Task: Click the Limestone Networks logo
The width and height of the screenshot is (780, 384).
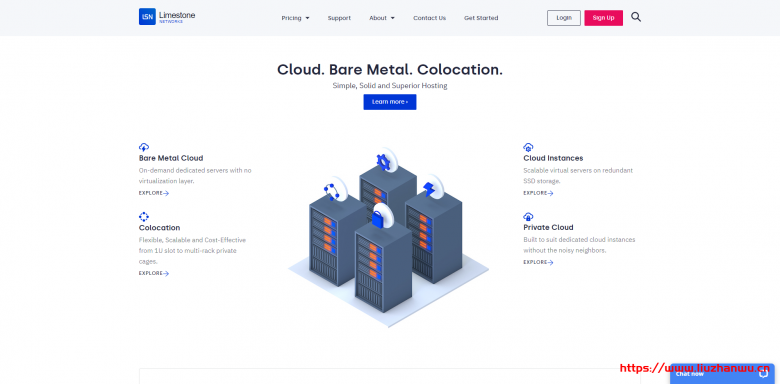Action: (x=167, y=16)
